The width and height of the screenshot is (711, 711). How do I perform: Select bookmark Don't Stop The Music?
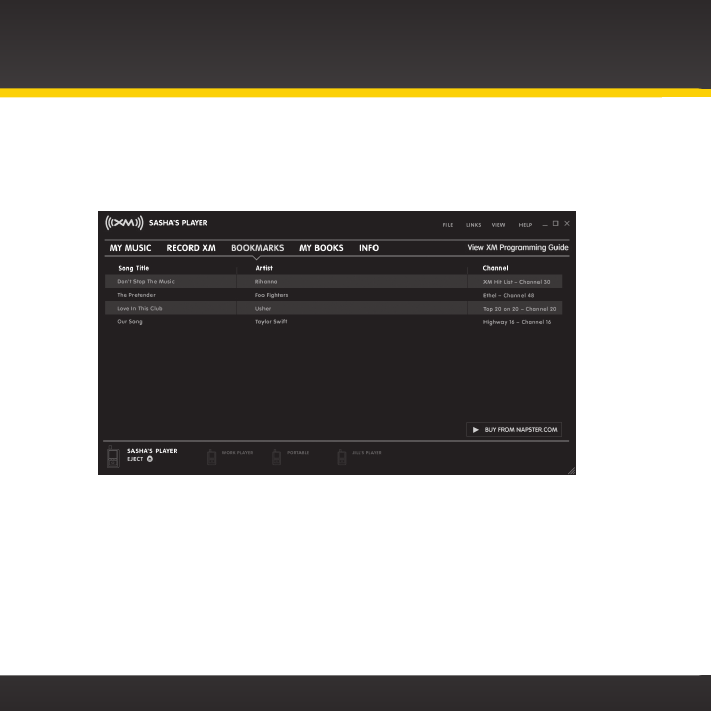[146, 282]
